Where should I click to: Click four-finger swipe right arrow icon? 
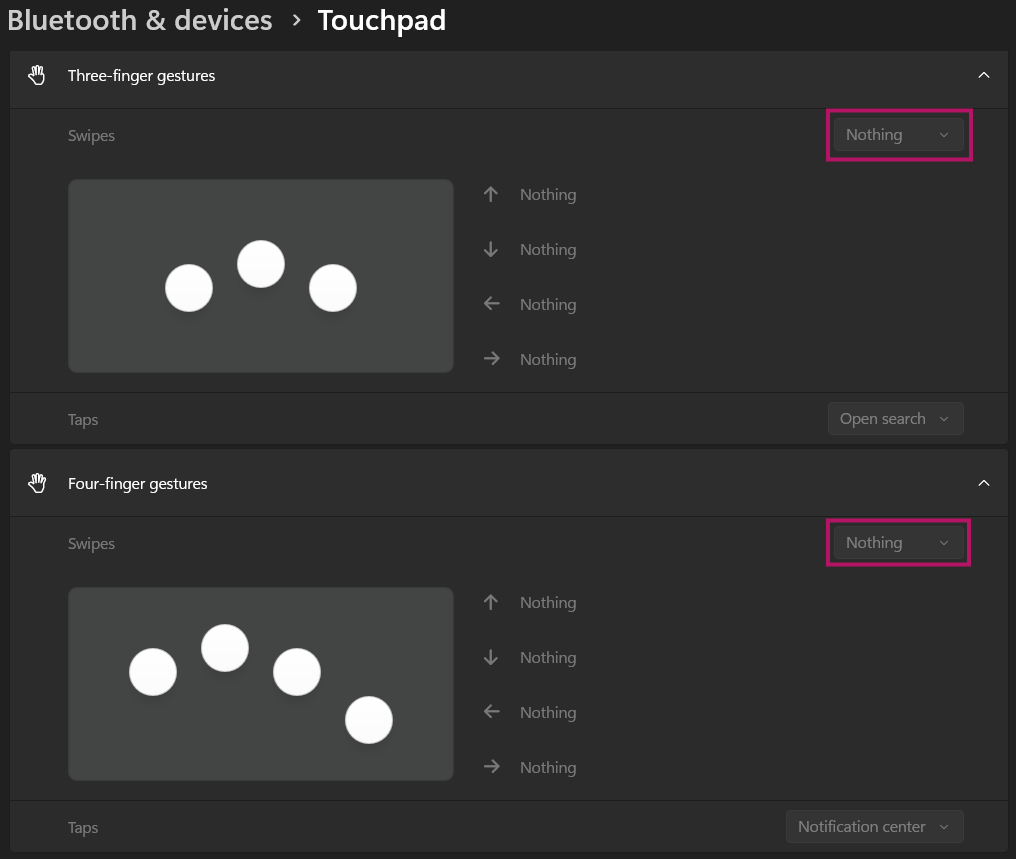click(x=491, y=767)
